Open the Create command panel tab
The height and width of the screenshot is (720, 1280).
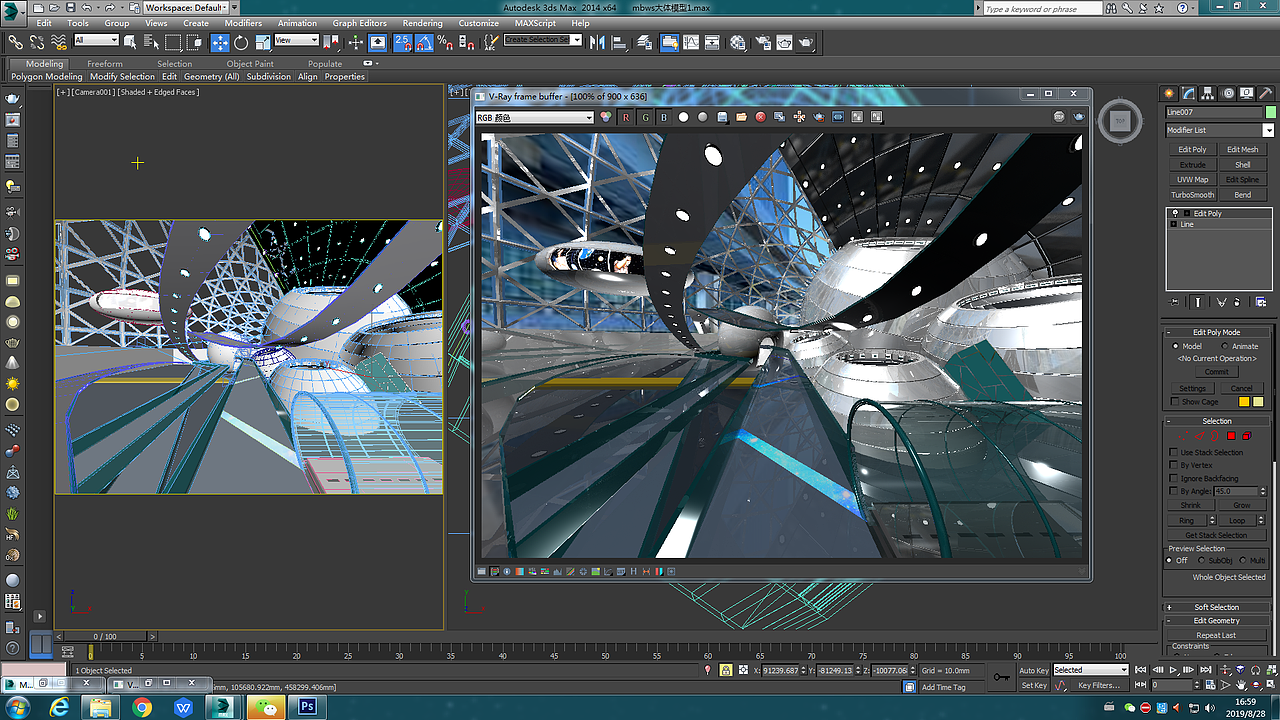coord(1170,93)
